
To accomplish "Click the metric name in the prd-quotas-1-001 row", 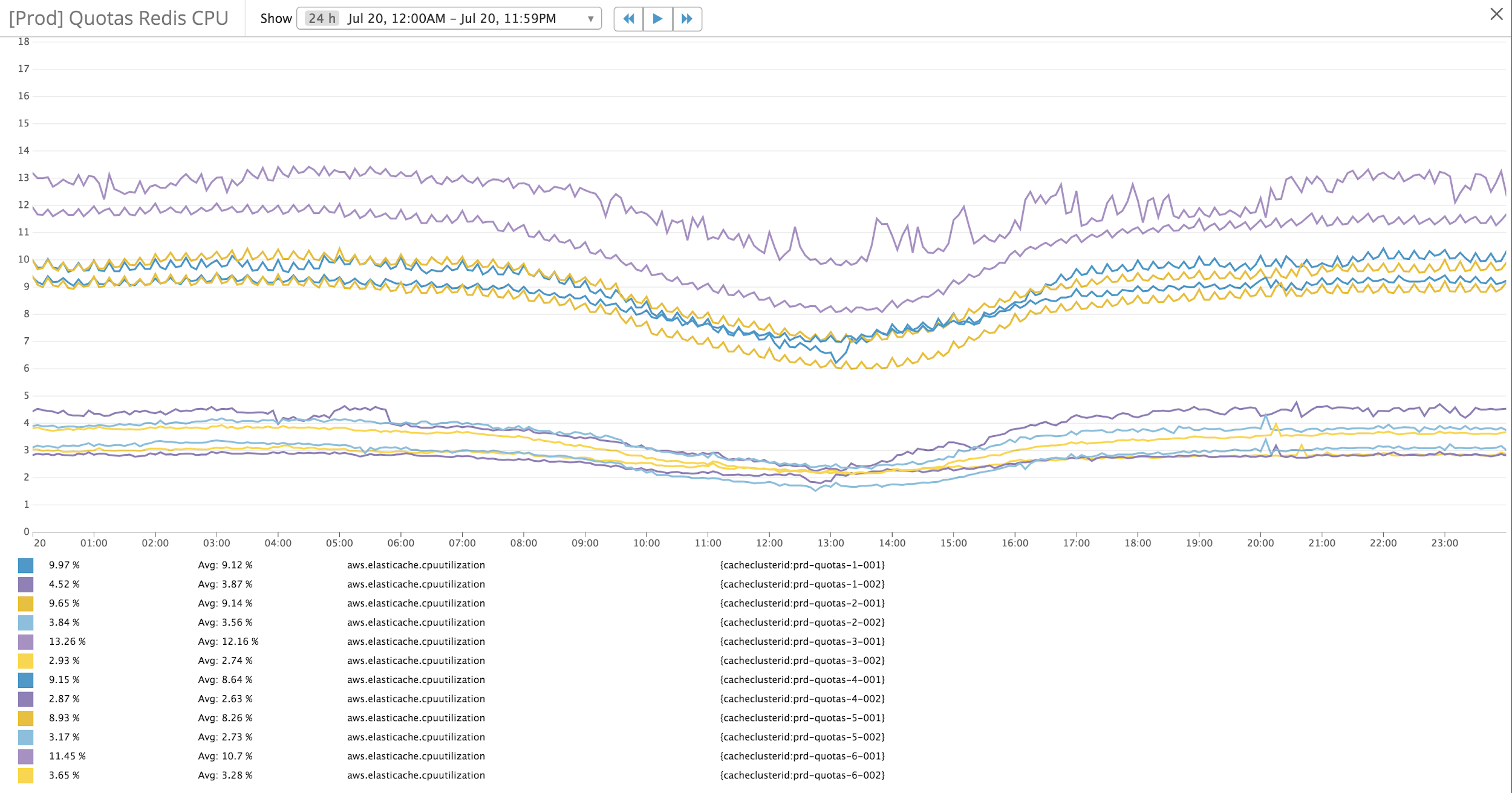I will pos(416,565).
